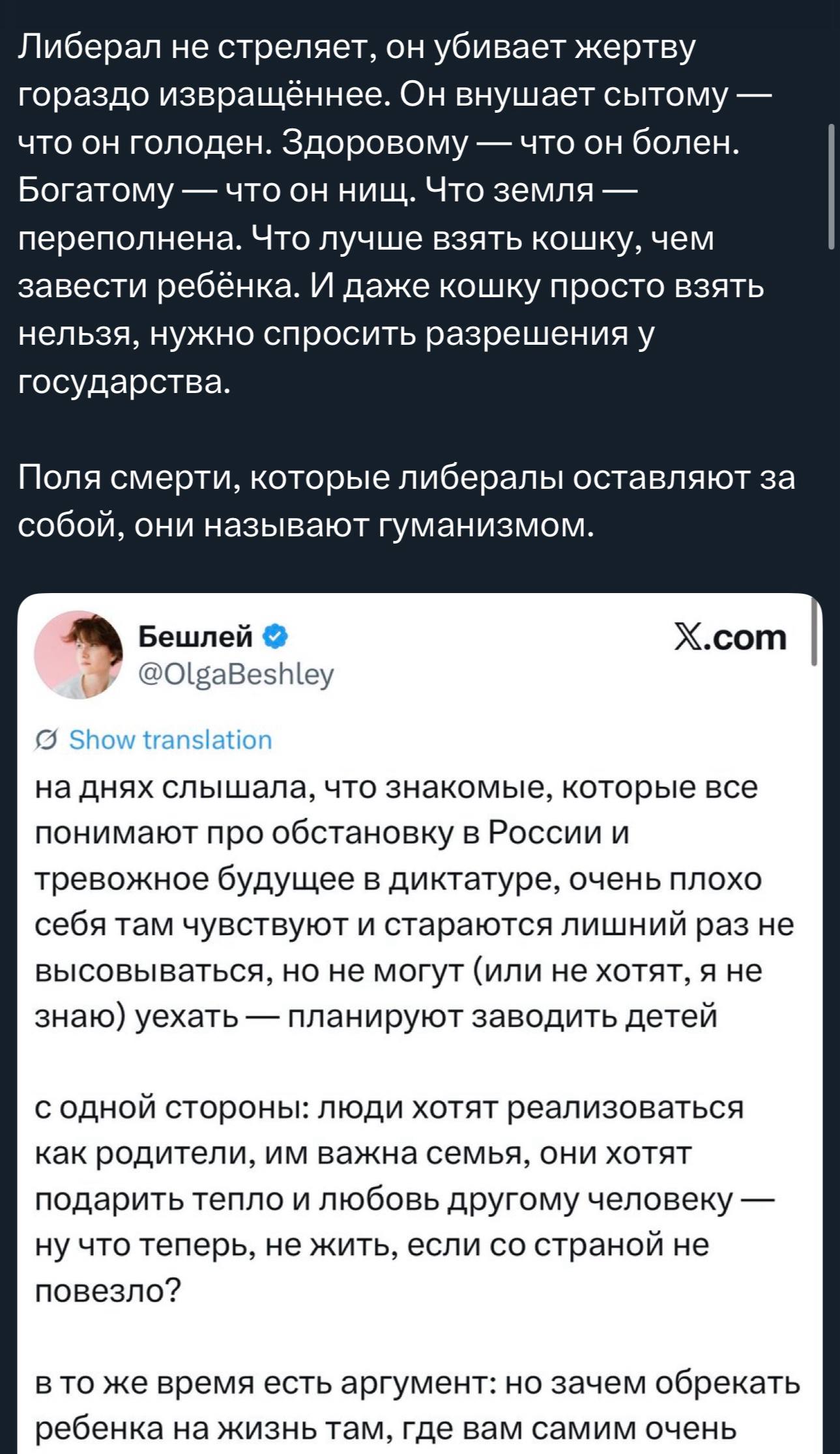The width and height of the screenshot is (840, 1454).
Task: Click the page scrollbar at the right edge
Action: [x=831, y=187]
